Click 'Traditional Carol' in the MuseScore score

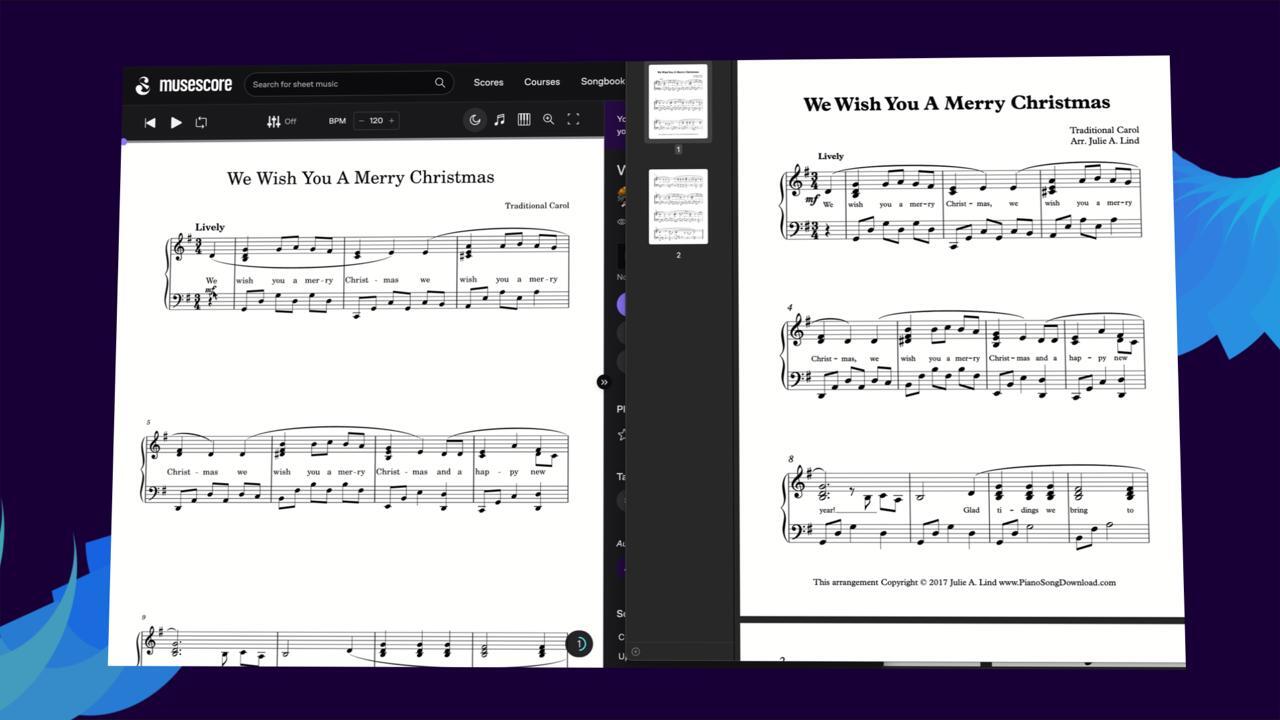coord(537,206)
